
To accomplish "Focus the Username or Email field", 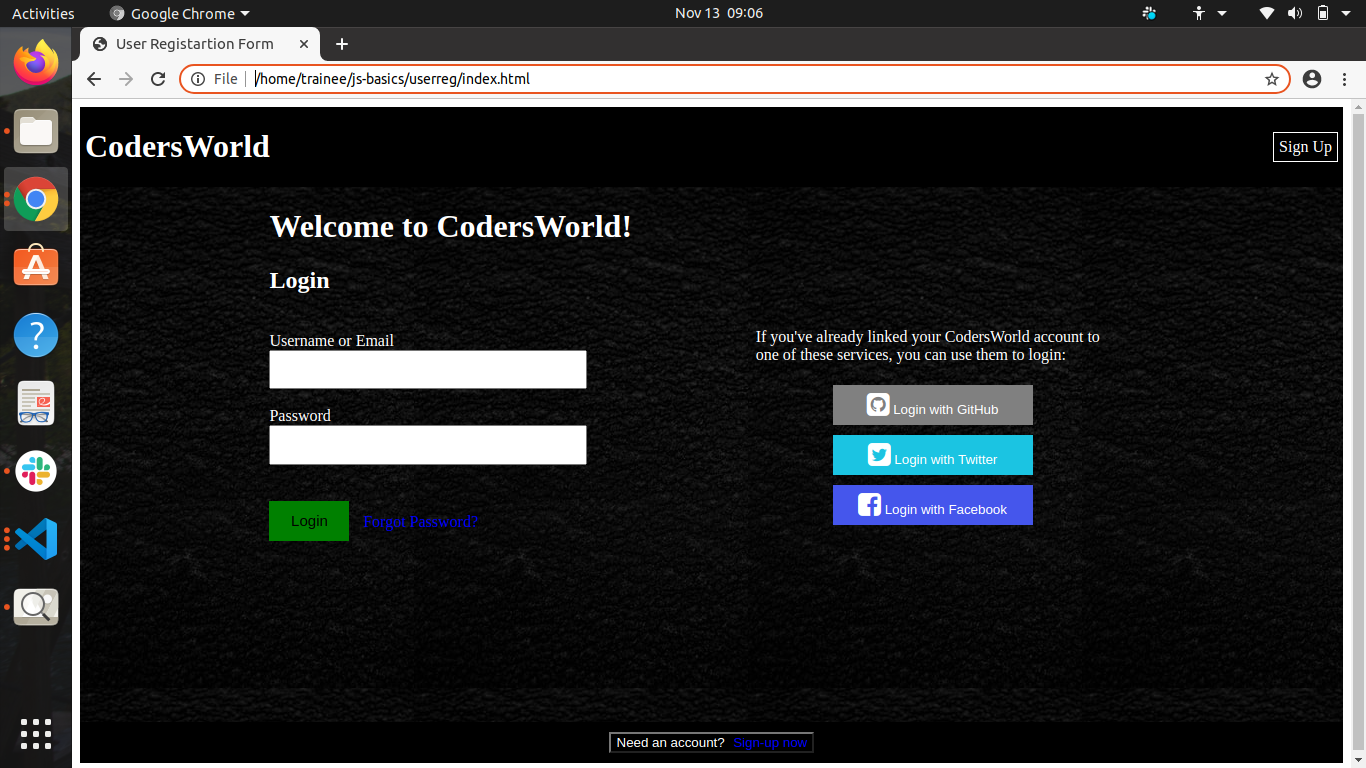I will click(x=428, y=369).
